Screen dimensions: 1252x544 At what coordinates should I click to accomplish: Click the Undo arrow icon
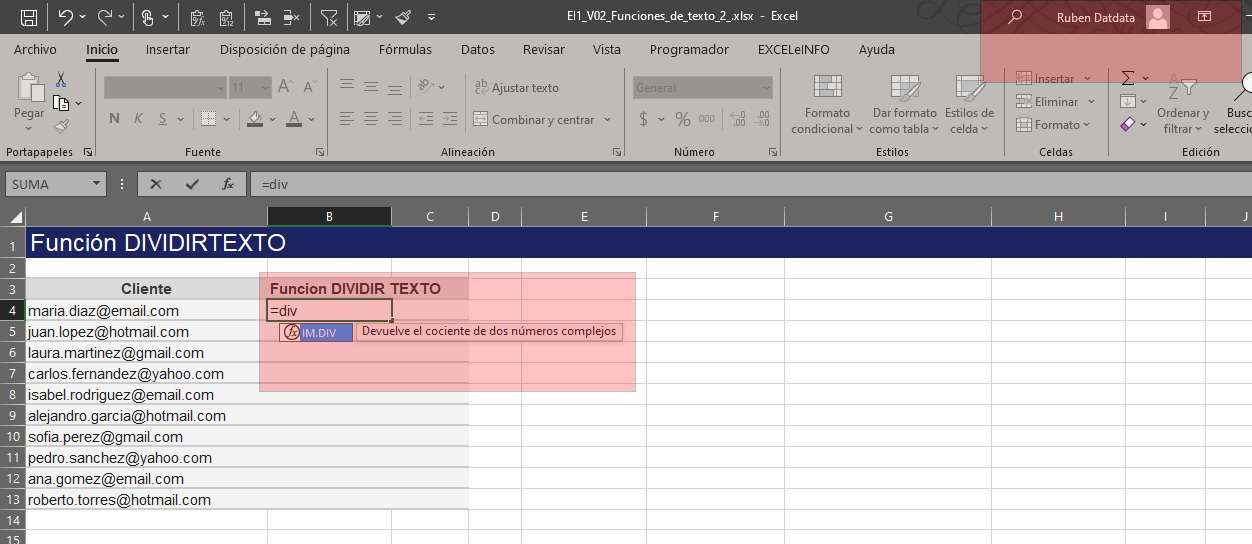65,17
